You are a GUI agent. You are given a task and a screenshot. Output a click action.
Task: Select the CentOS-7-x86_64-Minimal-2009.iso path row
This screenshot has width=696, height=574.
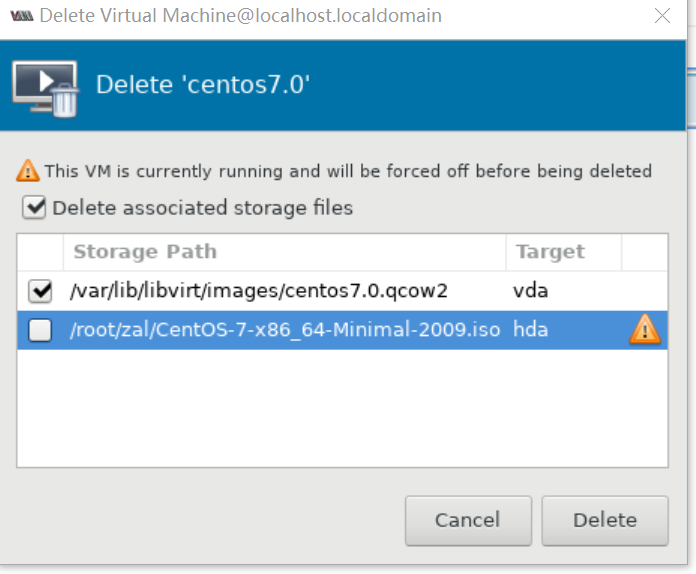coord(343,330)
